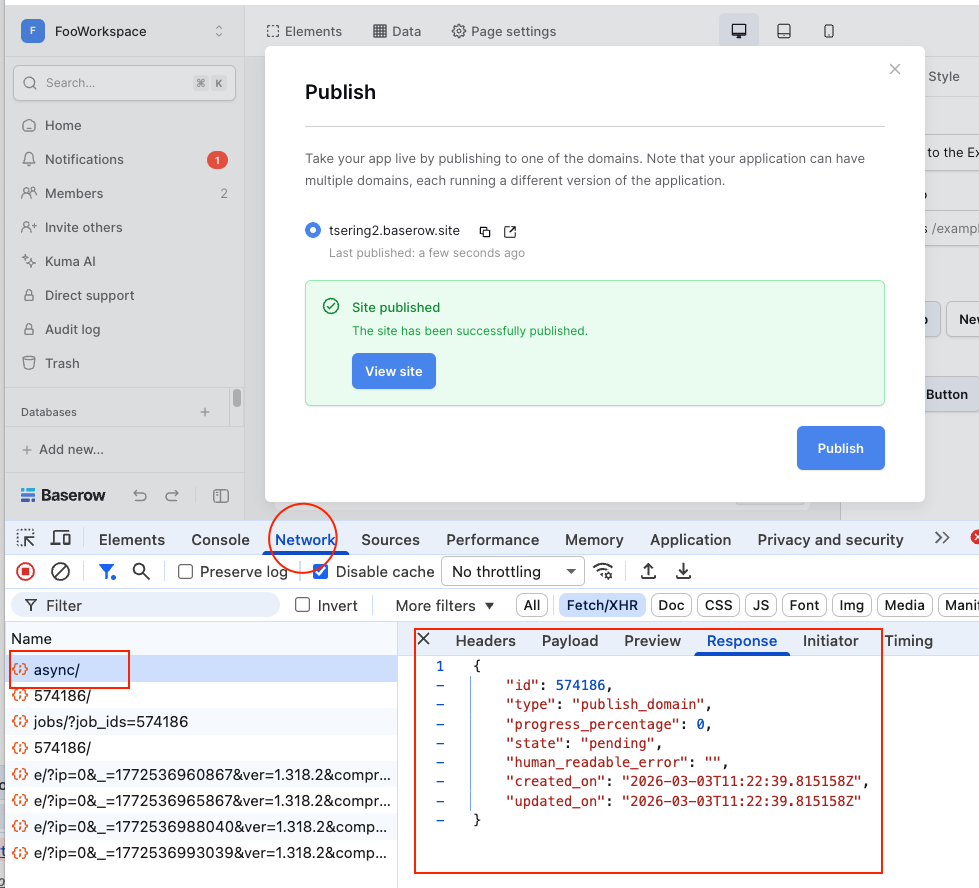Screen dimensions: 979x888
Task: Clear the network log
Action: [x=60, y=572]
